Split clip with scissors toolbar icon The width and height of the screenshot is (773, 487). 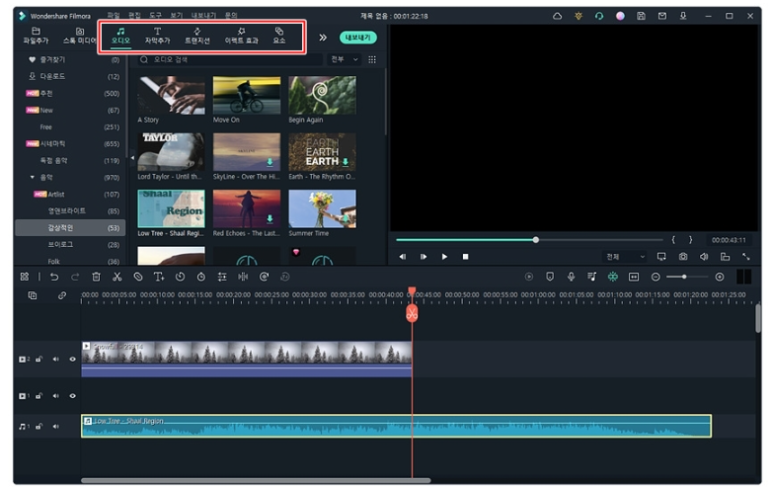117,277
